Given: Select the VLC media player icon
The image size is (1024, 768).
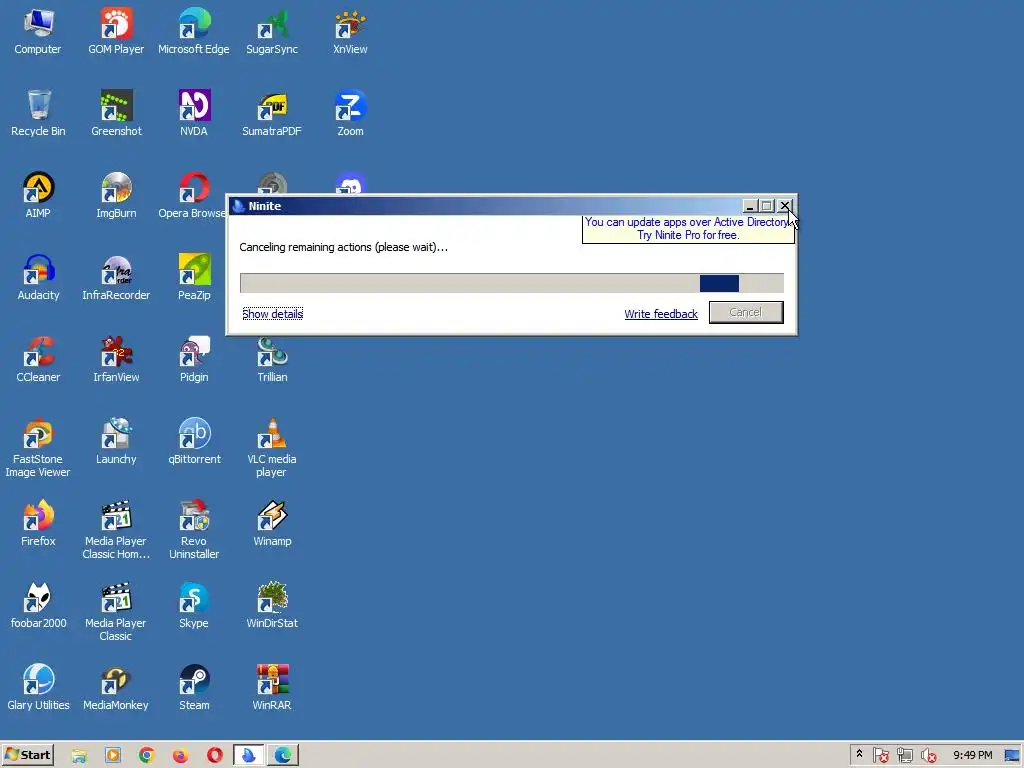Looking at the screenshot, I should point(272,448).
